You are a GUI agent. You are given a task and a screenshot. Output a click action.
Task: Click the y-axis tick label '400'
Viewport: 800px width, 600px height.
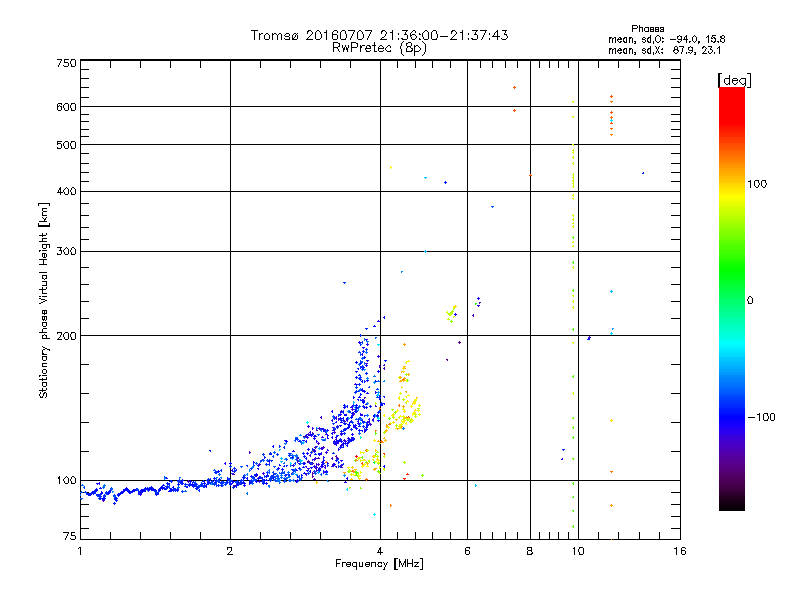pyautogui.click(x=66, y=191)
